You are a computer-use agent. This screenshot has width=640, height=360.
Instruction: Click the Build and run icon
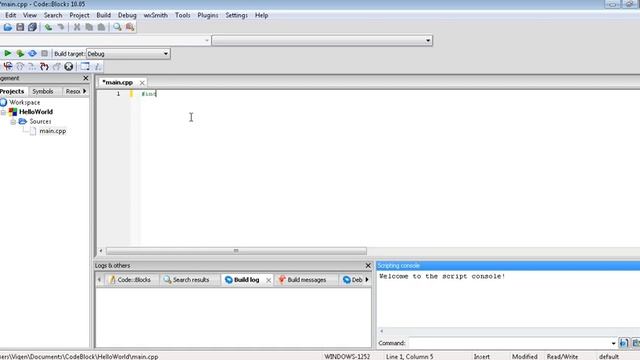click(20, 53)
